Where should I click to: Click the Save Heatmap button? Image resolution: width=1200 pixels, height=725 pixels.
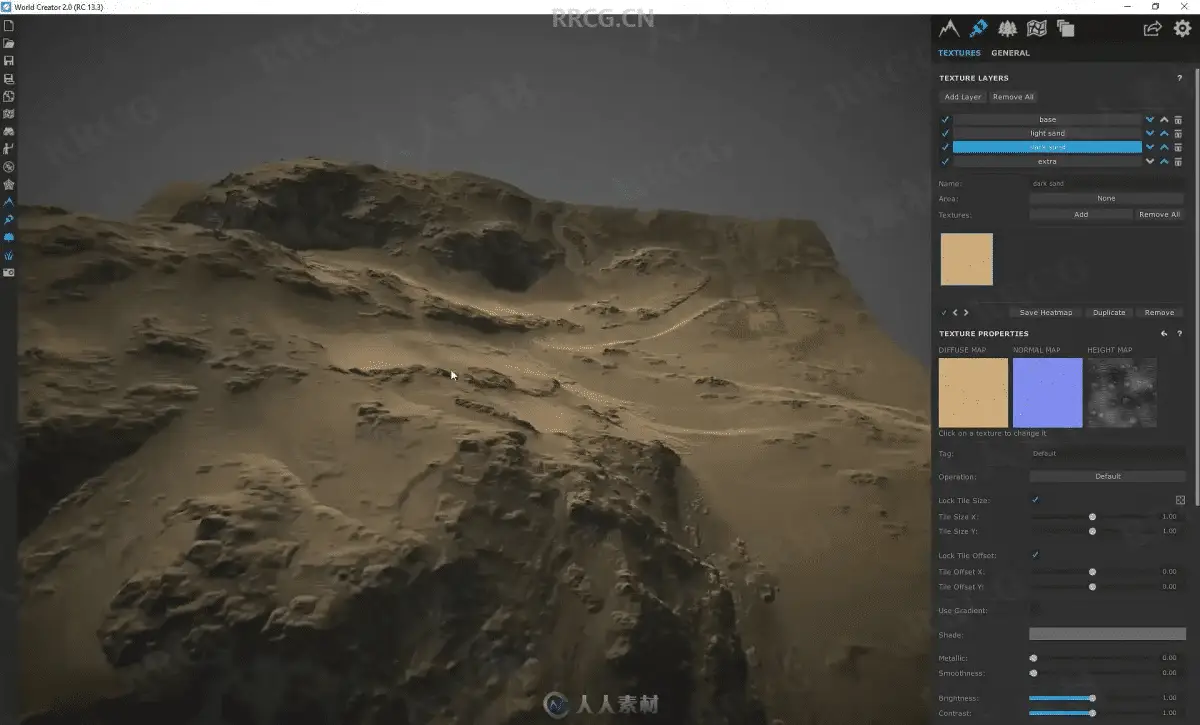(x=1045, y=312)
